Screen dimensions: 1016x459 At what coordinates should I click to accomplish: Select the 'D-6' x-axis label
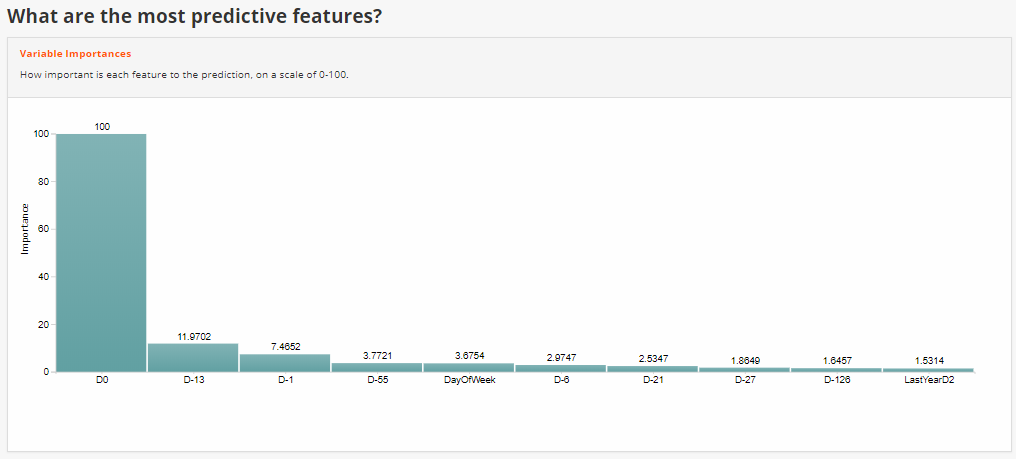coord(561,381)
